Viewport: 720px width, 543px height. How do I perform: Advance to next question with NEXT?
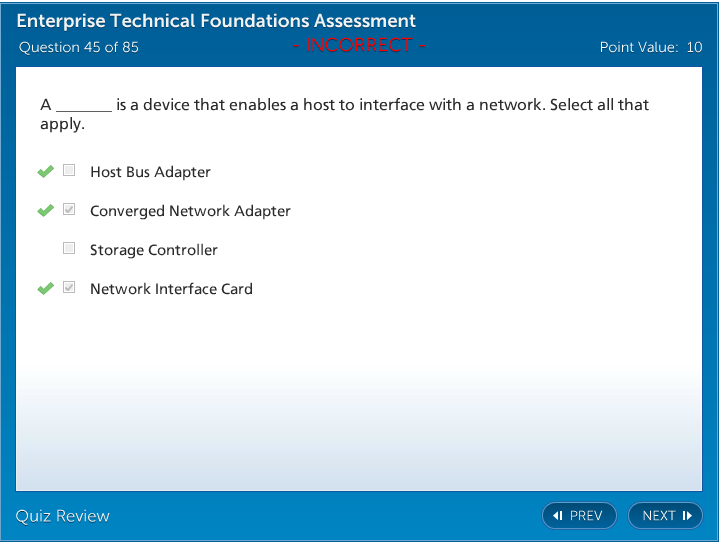pos(666,516)
